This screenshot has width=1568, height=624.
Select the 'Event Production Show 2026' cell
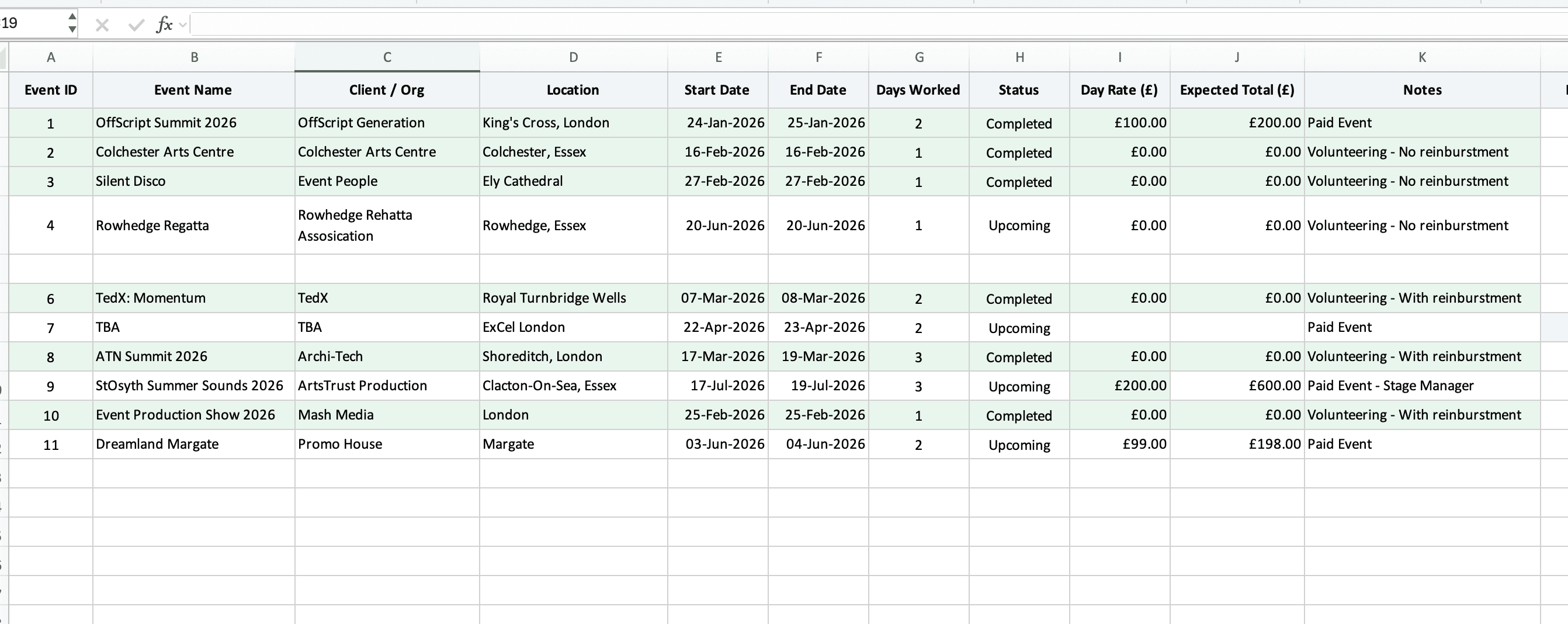click(x=194, y=415)
